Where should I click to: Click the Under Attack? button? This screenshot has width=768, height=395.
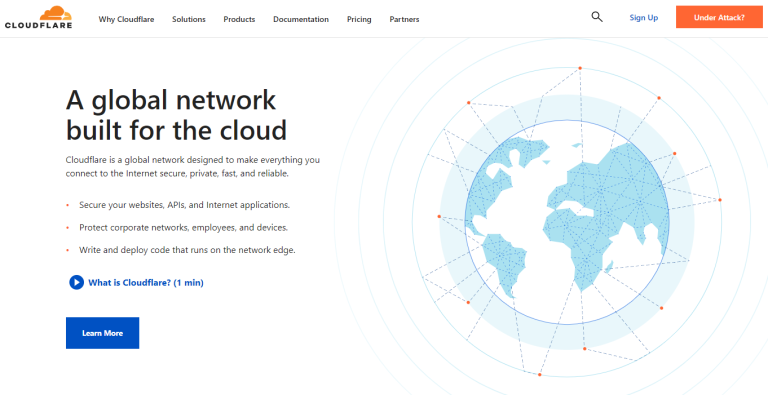point(719,17)
